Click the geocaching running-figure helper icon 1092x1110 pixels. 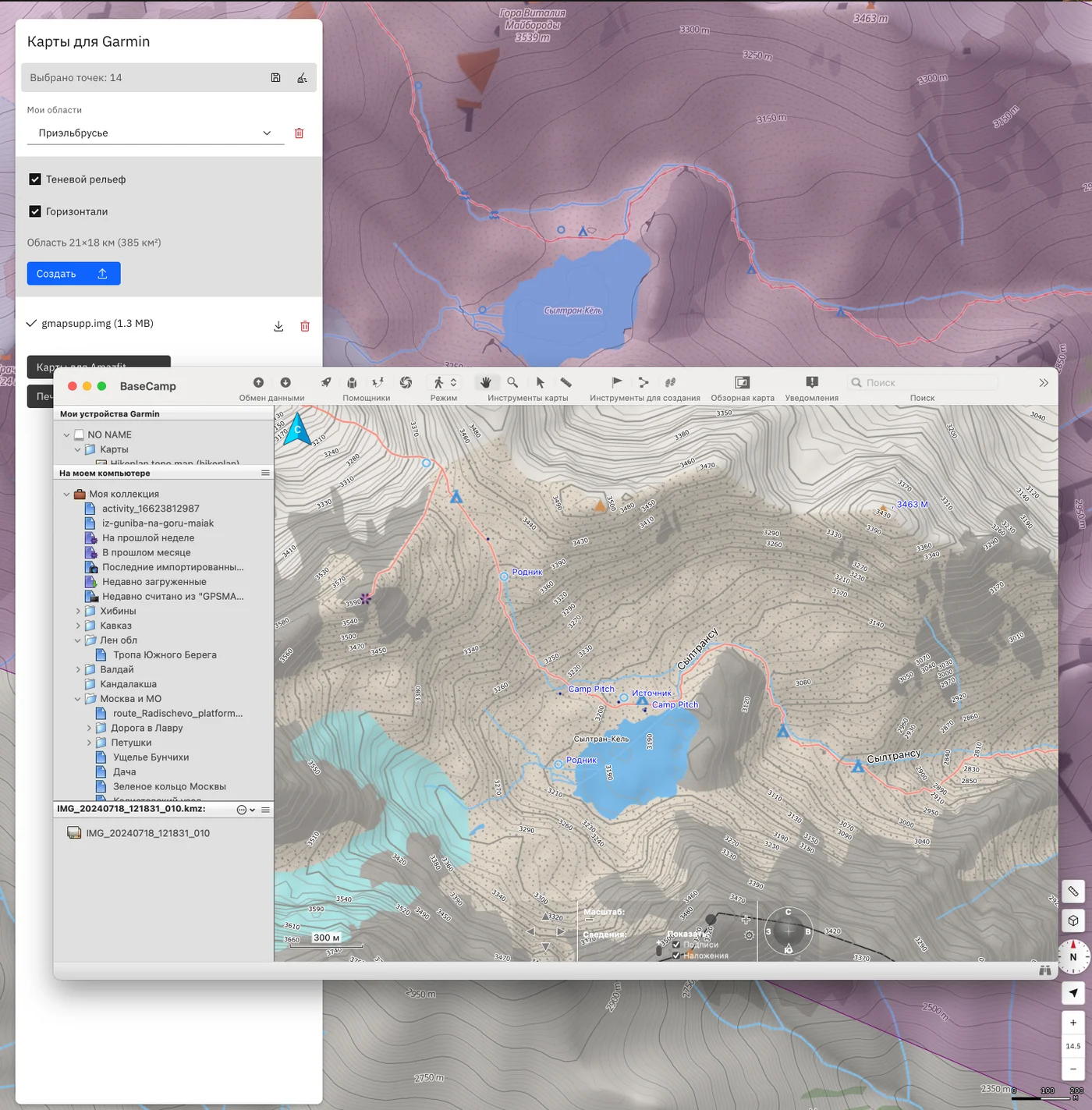tap(378, 382)
